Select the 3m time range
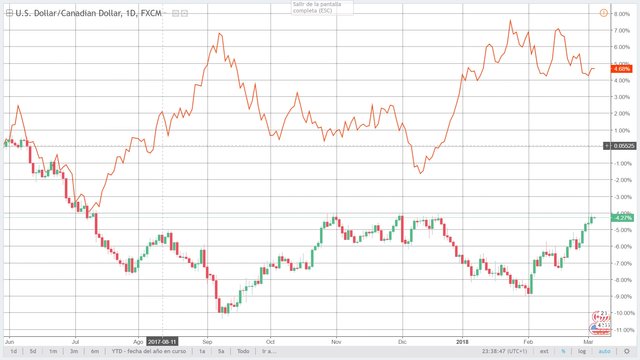Screen dimensions: 640x360 pyautogui.click(x=74, y=351)
